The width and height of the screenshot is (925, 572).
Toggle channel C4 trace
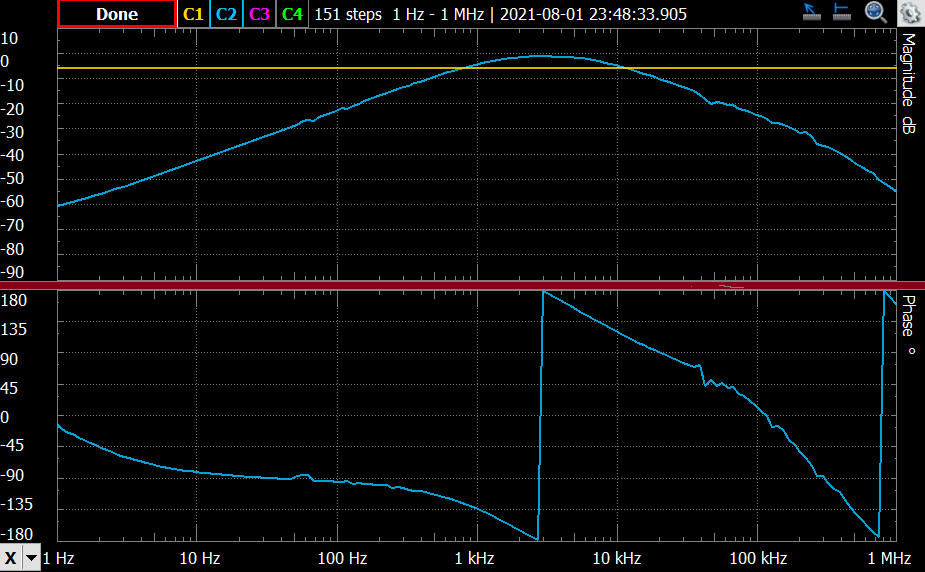tap(292, 14)
